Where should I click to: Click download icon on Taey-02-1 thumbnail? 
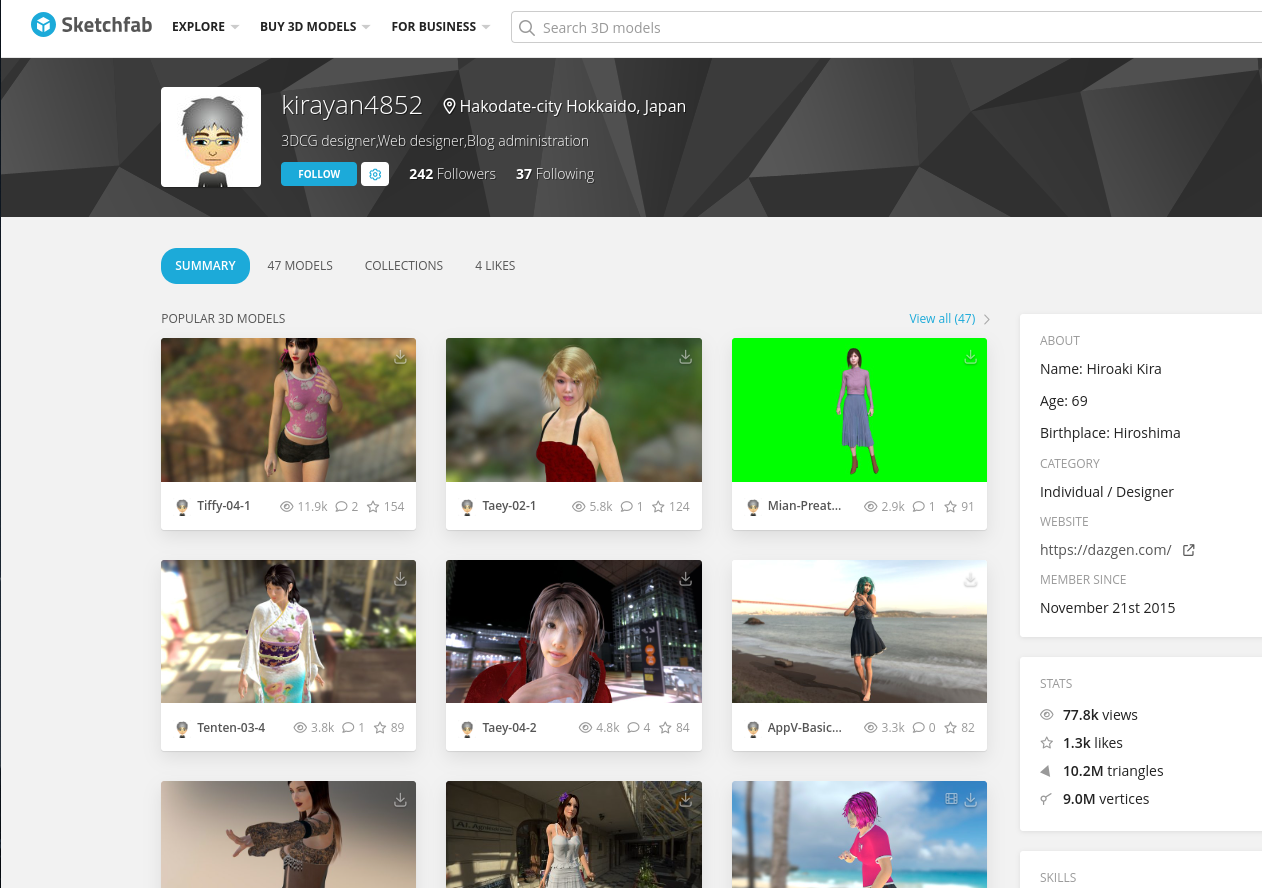click(685, 356)
